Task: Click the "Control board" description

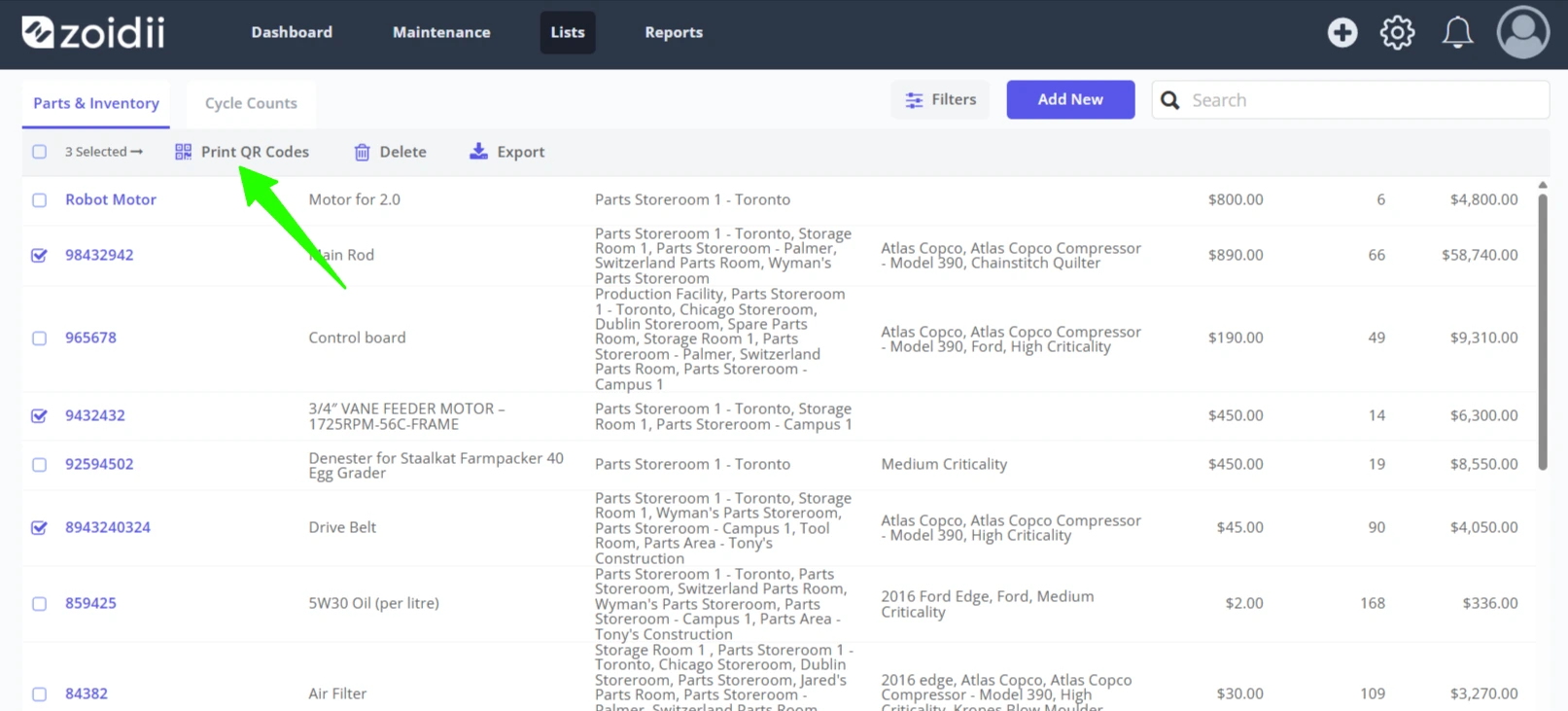Action: pyautogui.click(x=357, y=338)
